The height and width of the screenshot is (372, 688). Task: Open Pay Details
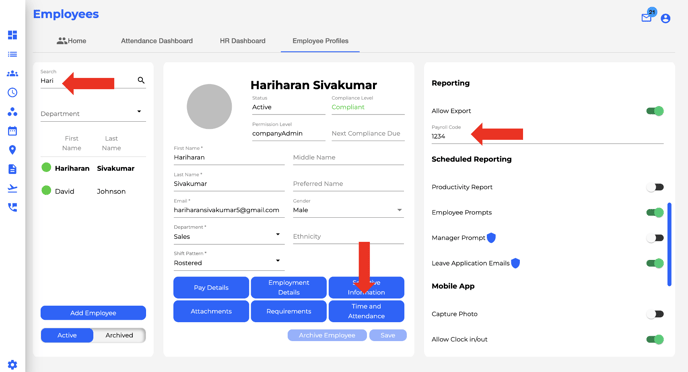click(211, 287)
